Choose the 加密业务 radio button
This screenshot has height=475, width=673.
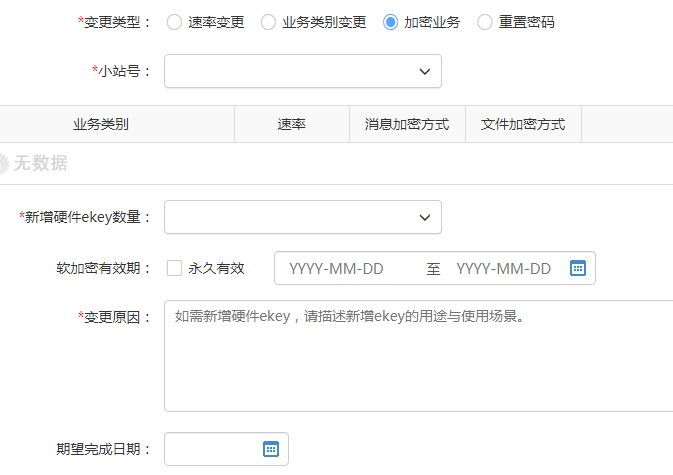[390, 22]
